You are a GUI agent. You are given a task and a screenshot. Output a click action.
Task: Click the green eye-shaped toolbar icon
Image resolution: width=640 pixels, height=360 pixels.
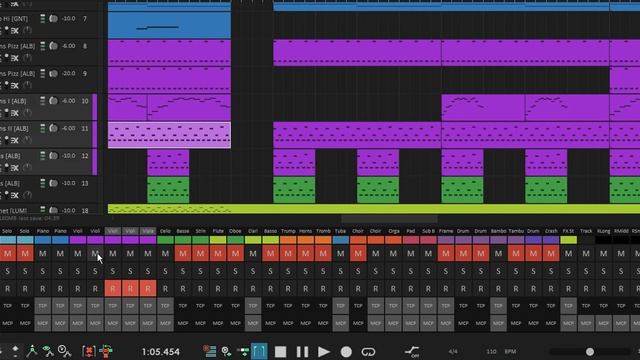pyautogui.click(x=48, y=351)
